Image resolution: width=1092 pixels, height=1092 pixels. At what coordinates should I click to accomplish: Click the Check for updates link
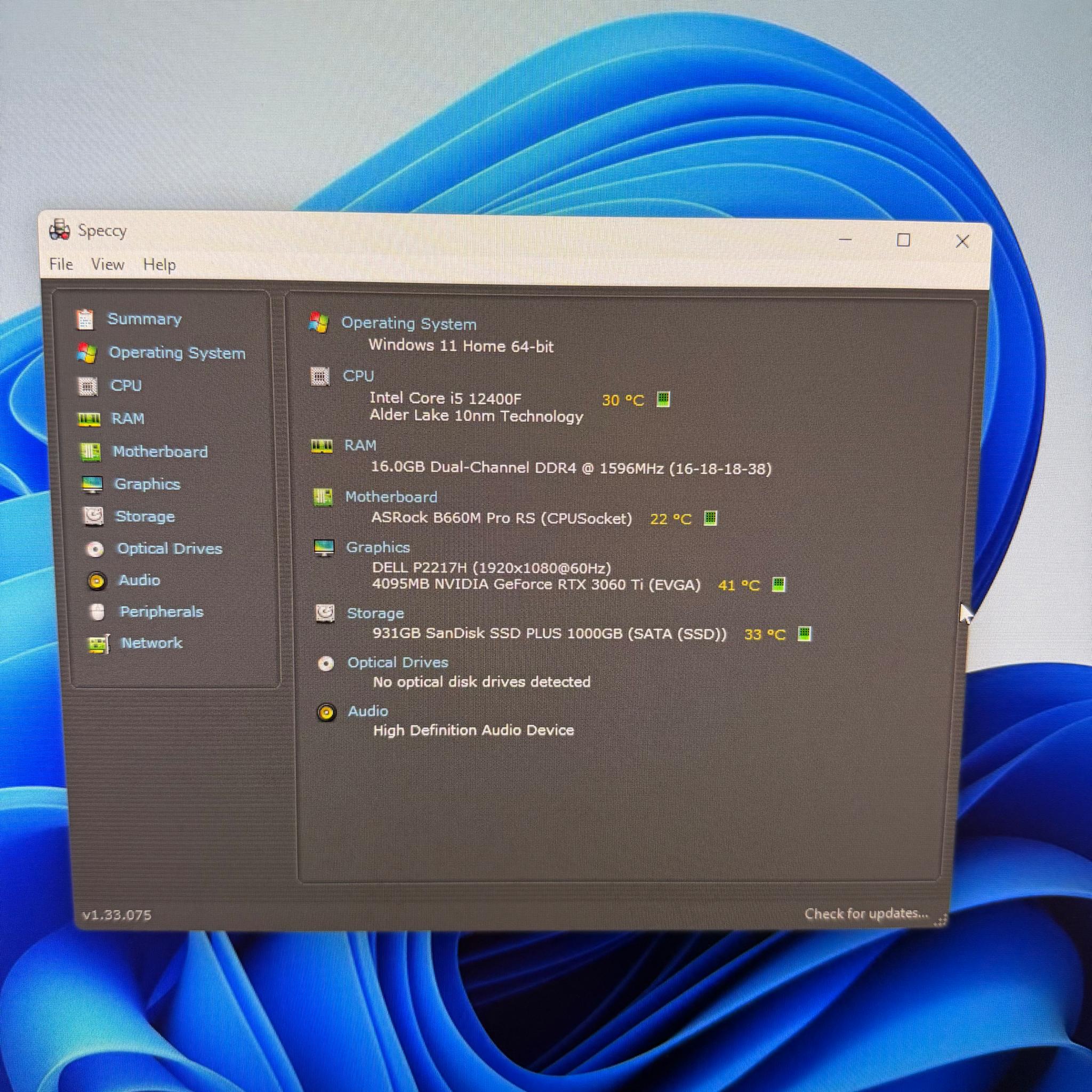point(866,913)
